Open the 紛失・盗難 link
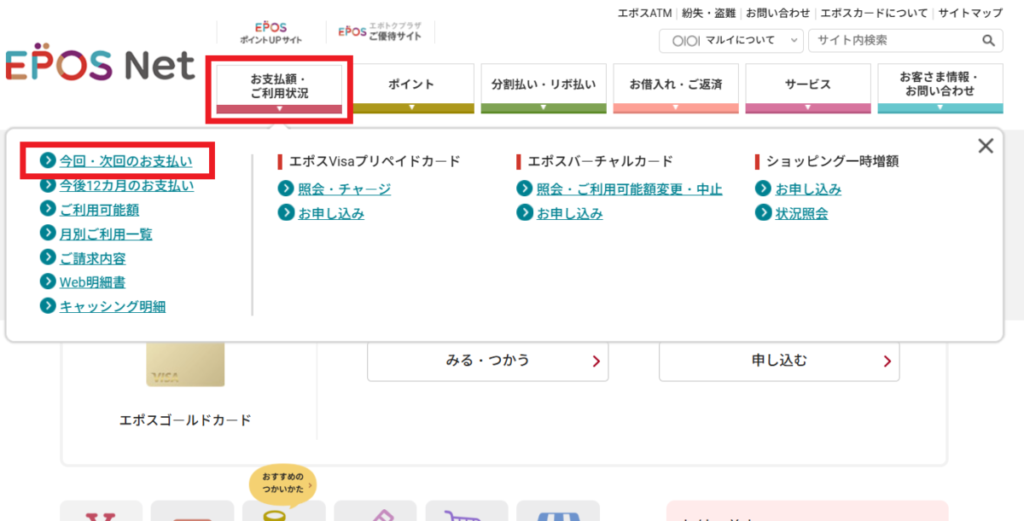The image size is (1024, 521). coord(709,13)
